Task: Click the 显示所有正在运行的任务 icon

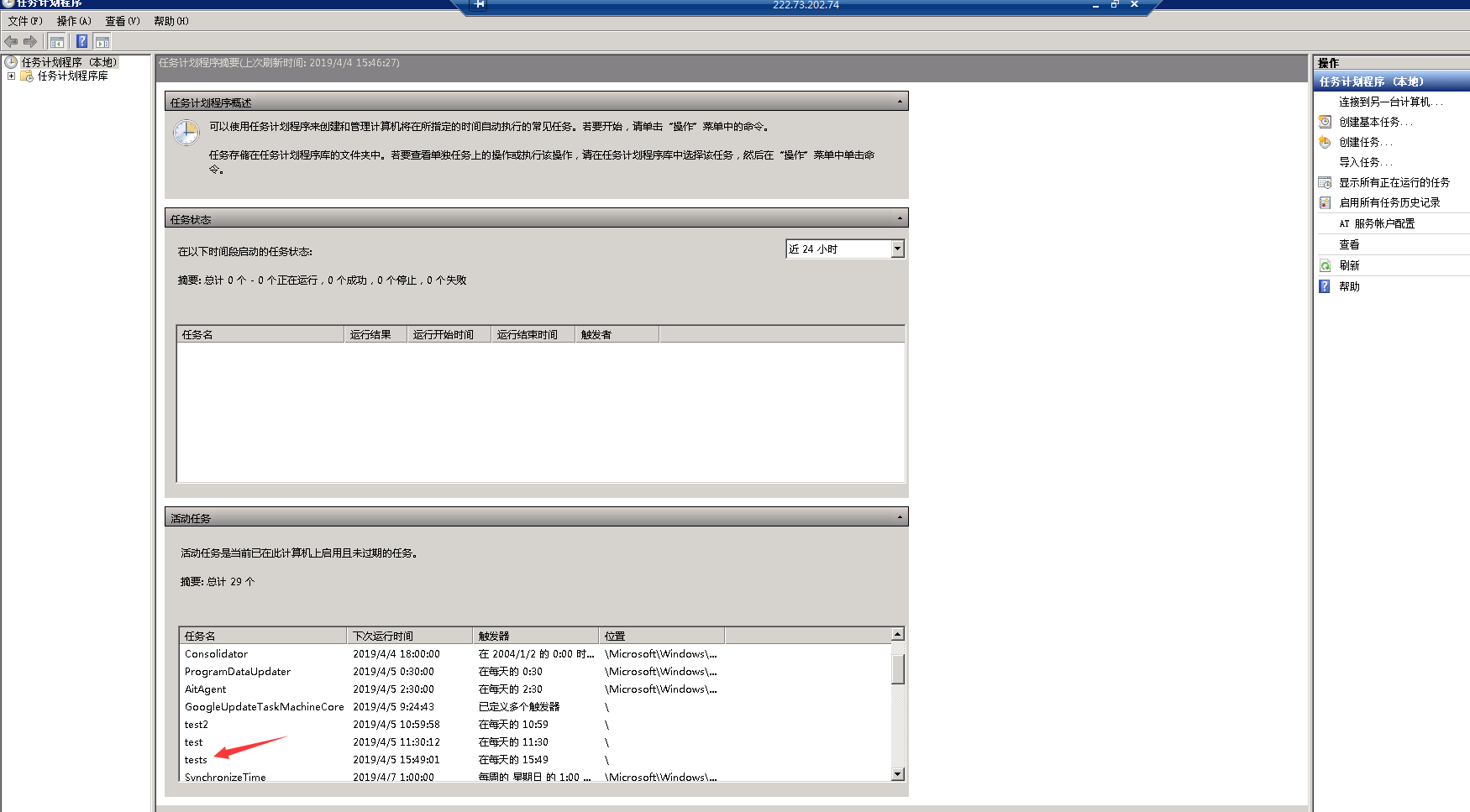Action: (1325, 182)
